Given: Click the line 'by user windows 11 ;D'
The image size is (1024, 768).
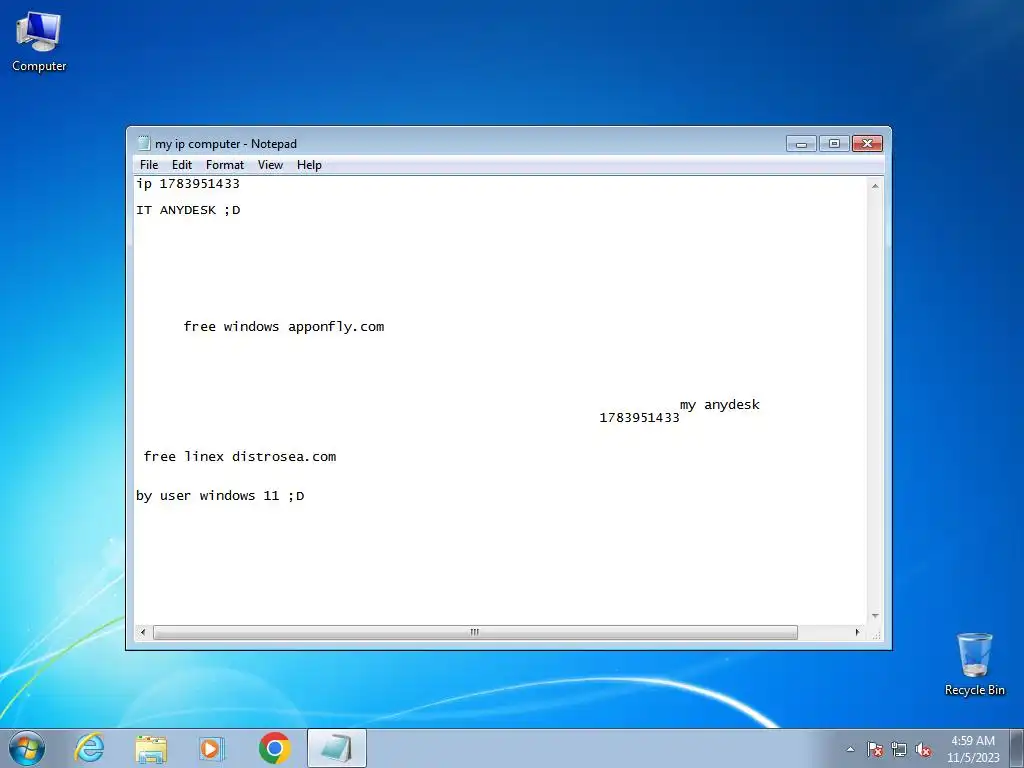Looking at the screenshot, I should pyautogui.click(x=220, y=496).
